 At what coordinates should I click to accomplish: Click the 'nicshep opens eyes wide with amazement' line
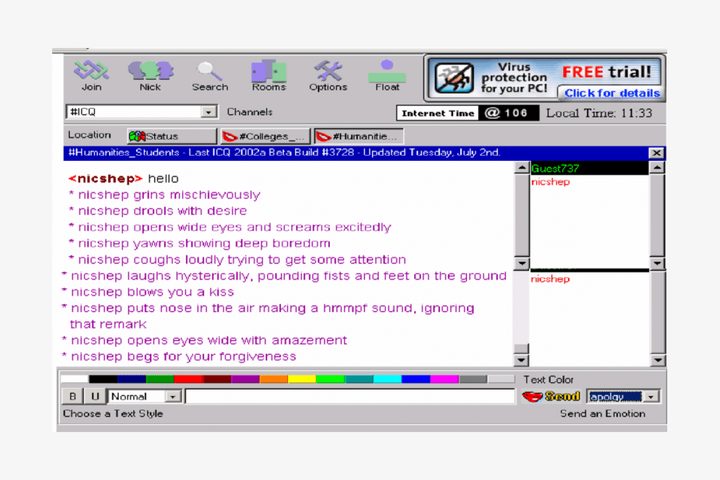pos(205,340)
